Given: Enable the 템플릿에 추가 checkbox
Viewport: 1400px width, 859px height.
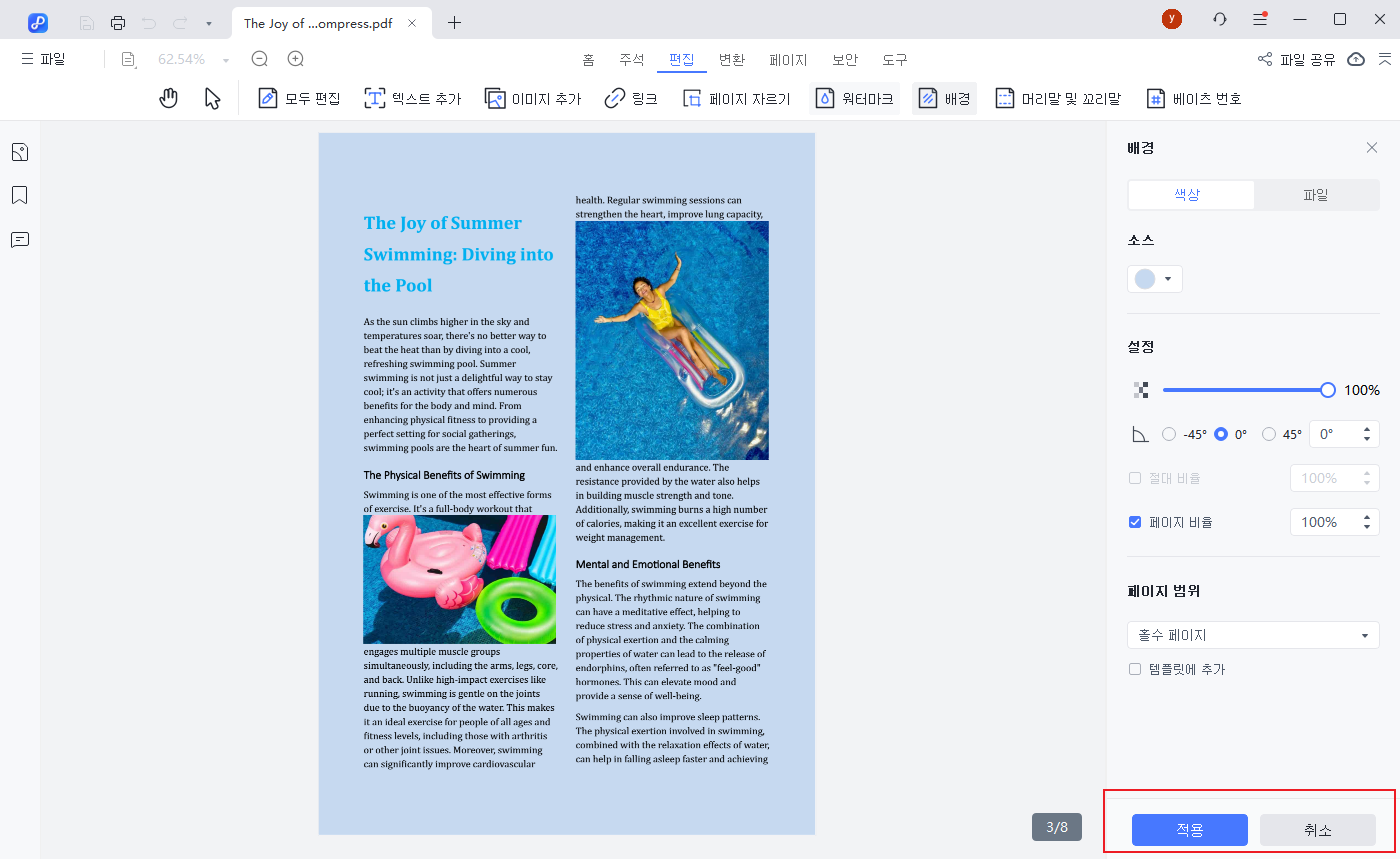Looking at the screenshot, I should [1135, 669].
